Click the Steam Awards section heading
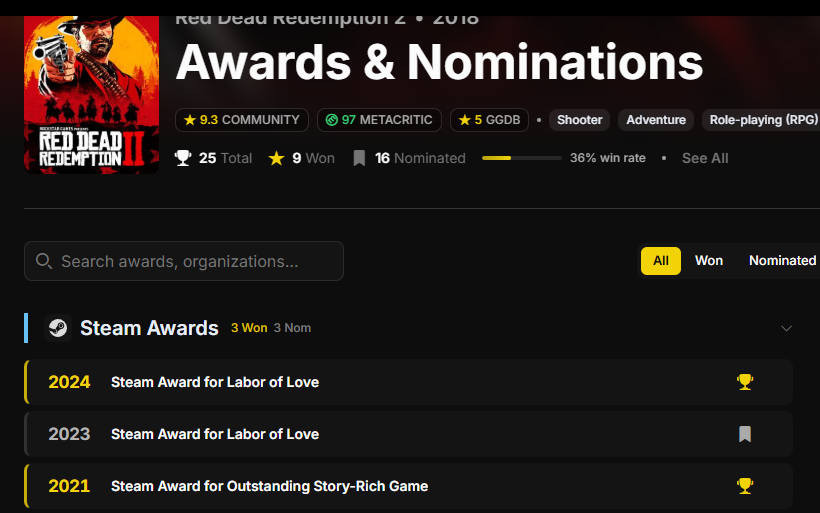 click(149, 328)
